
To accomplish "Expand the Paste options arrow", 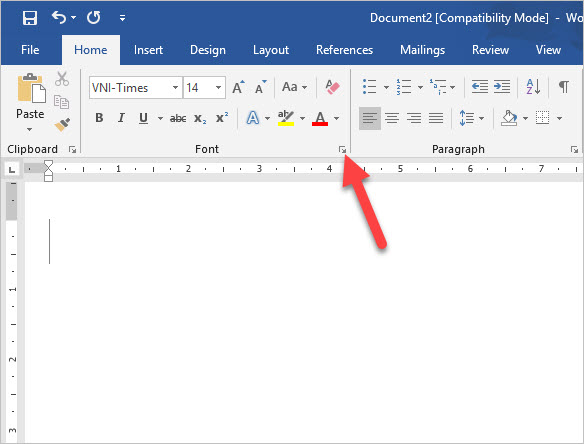I will click(29, 130).
